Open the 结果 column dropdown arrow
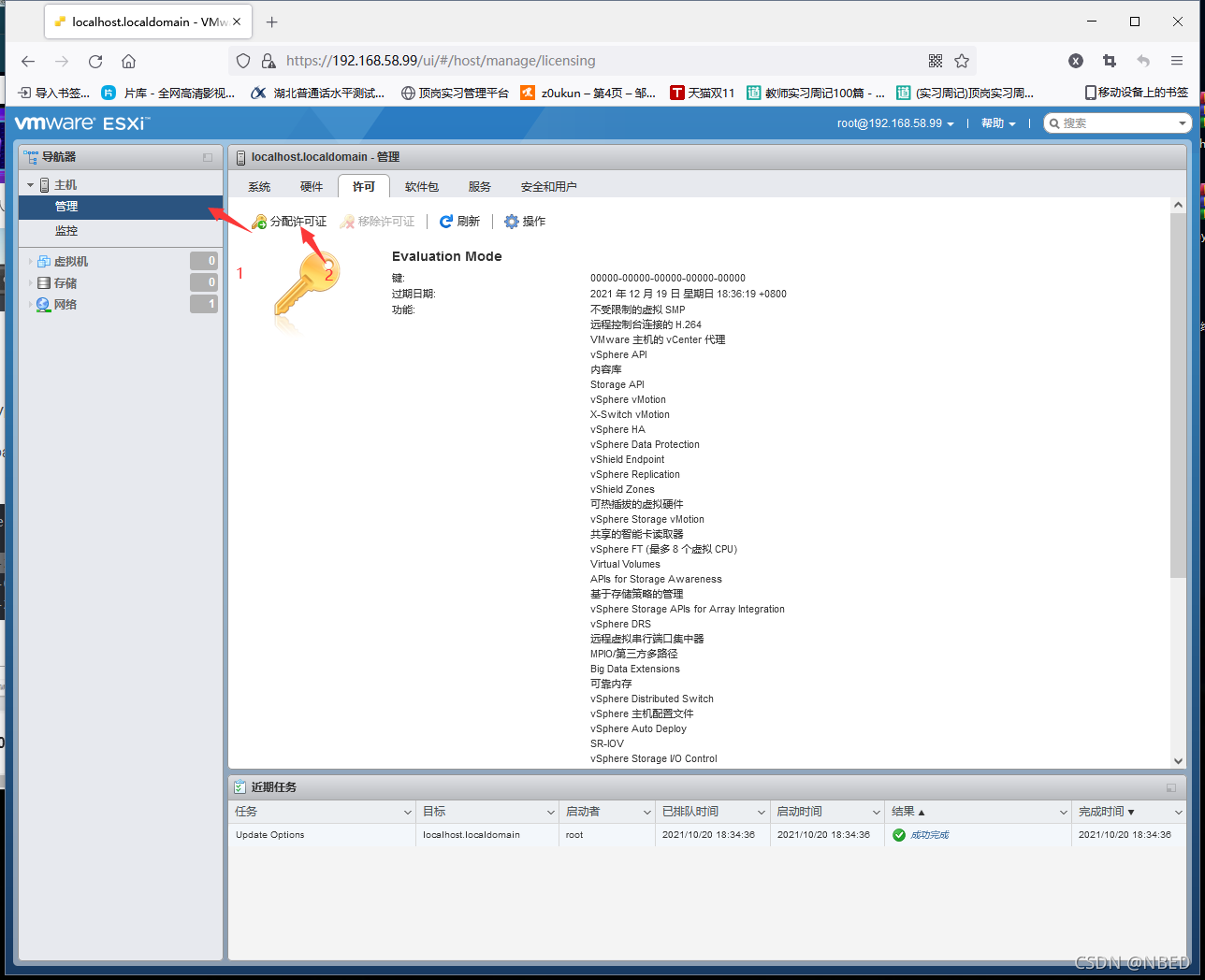The height and width of the screenshot is (980, 1205). [1064, 813]
